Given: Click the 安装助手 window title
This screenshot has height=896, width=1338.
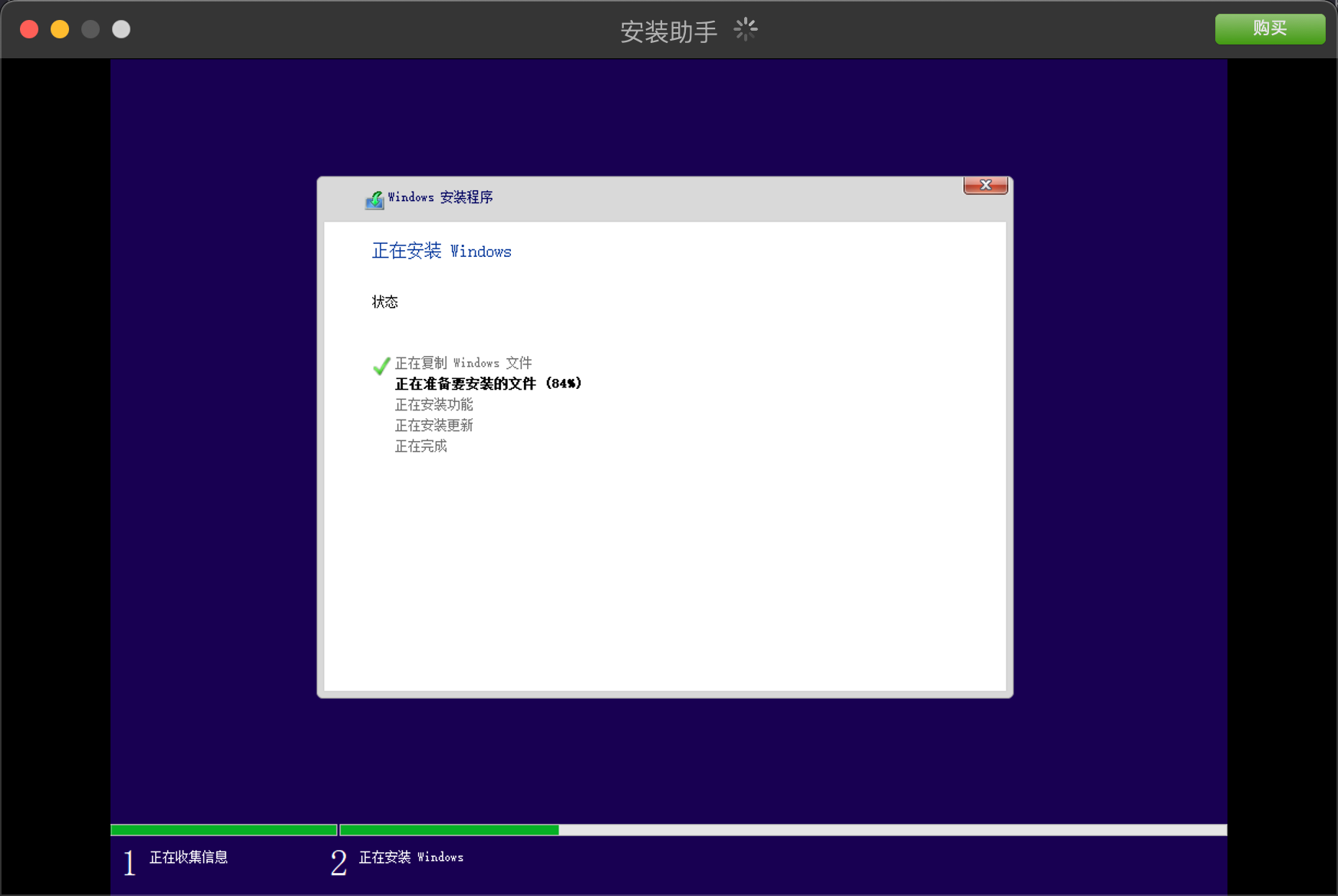Looking at the screenshot, I should [668, 31].
